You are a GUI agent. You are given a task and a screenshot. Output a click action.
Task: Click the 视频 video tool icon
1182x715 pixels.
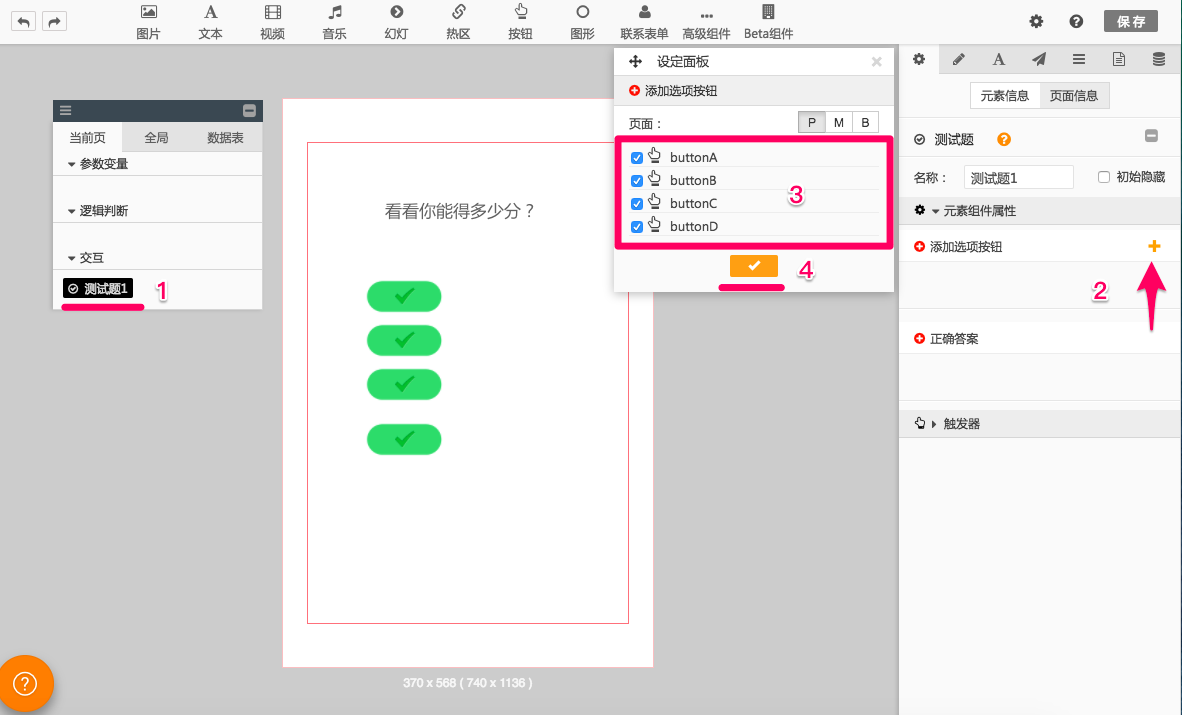272,21
